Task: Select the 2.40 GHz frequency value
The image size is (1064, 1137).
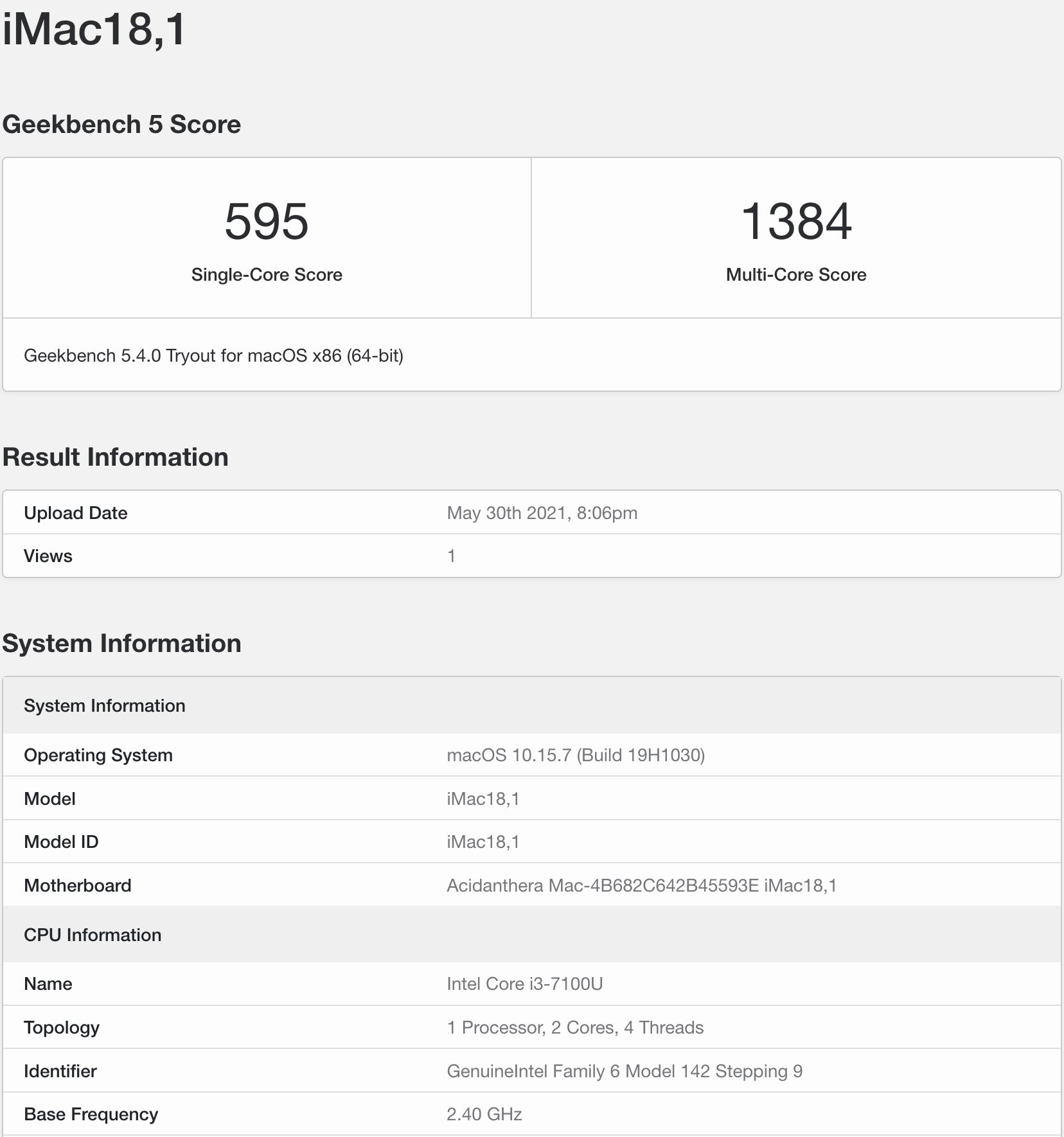Action: coord(484,1115)
